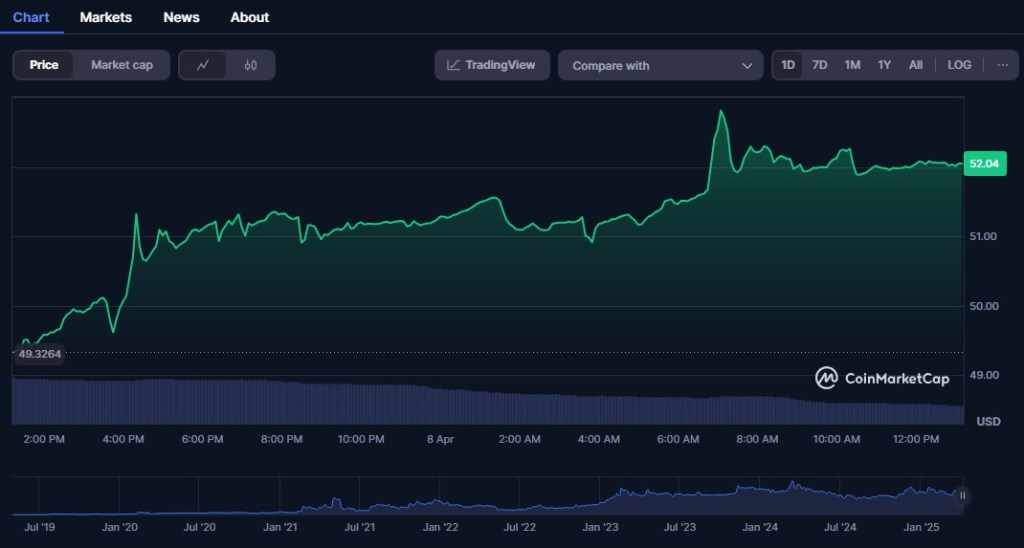Click the 10:00 AM time label
Screen dimensions: 1024x548
[836, 440]
